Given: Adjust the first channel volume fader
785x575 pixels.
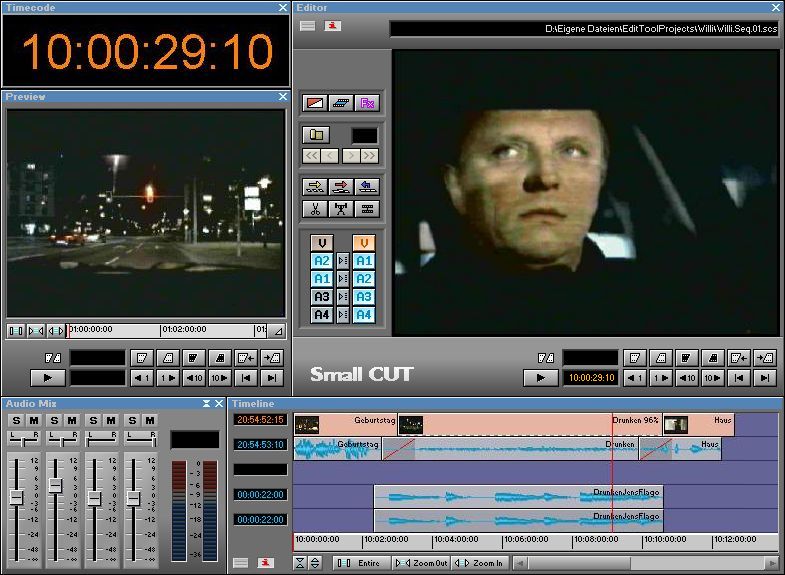Looking at the screenshot, I should 17,497.
